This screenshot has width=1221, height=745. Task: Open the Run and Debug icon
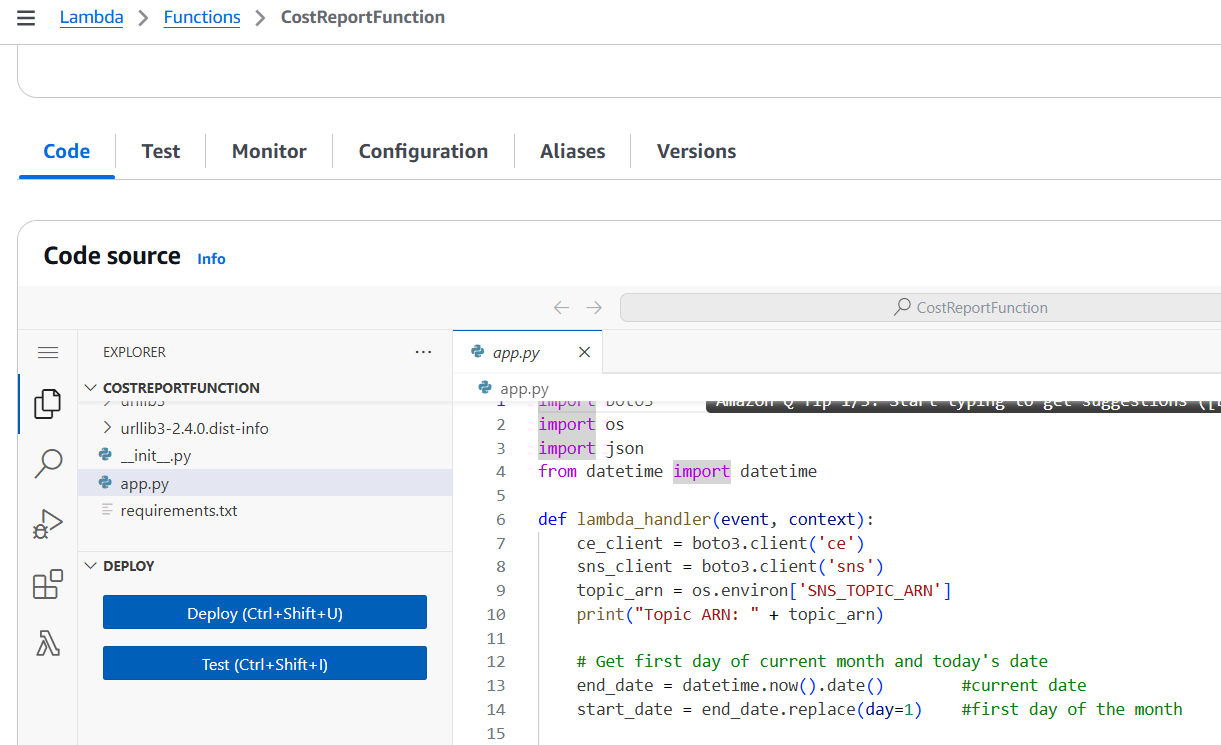click(x=48, y=524)
